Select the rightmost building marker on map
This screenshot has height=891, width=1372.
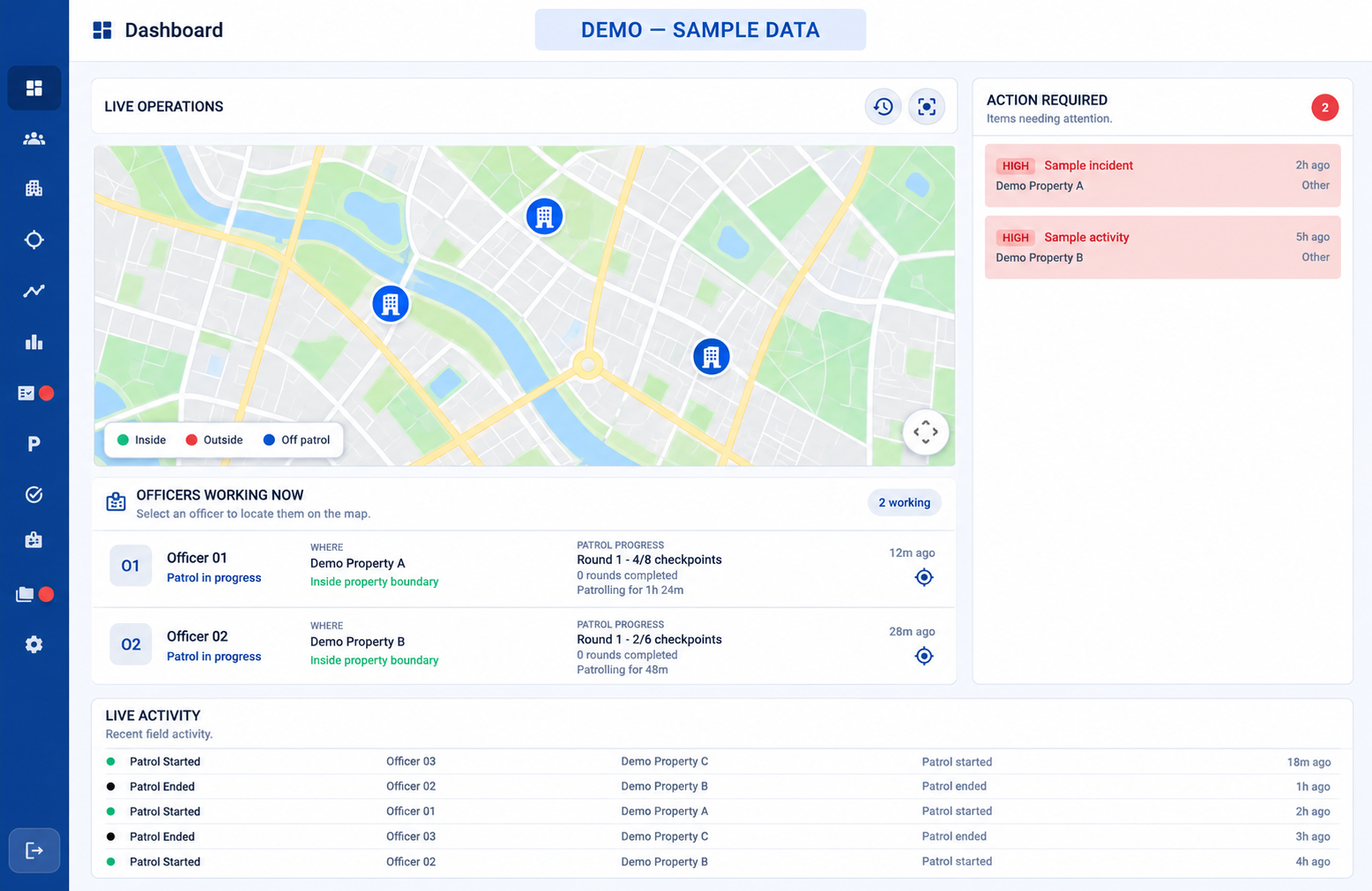click(712, 356)
